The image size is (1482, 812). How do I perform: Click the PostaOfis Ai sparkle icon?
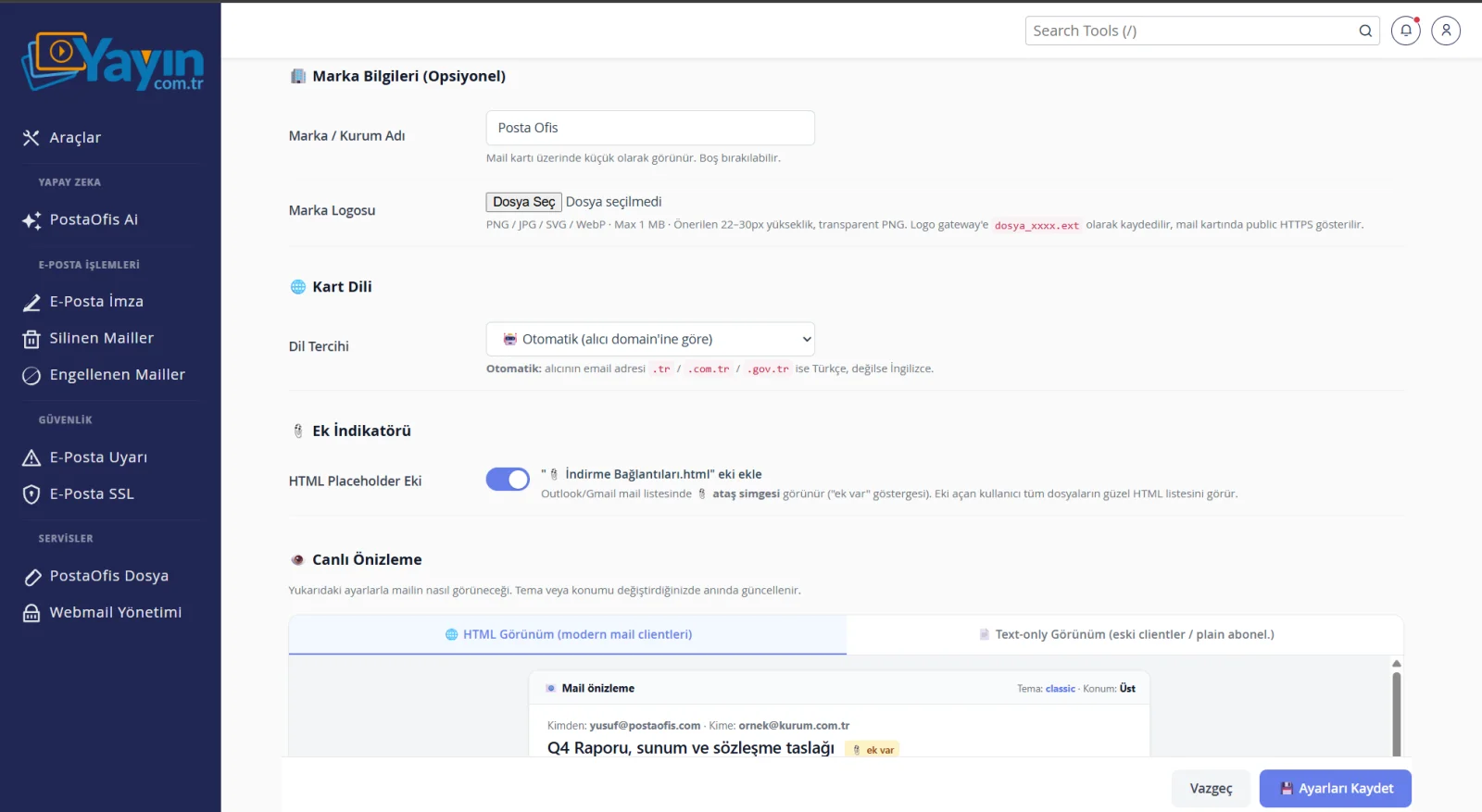coord(31,220)
